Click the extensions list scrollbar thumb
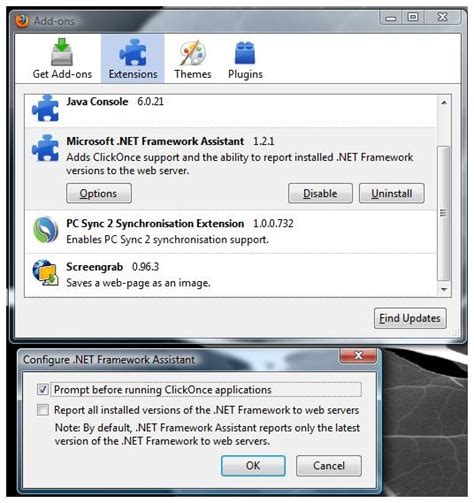The image size is (474, 503). (x=443, y=213)
